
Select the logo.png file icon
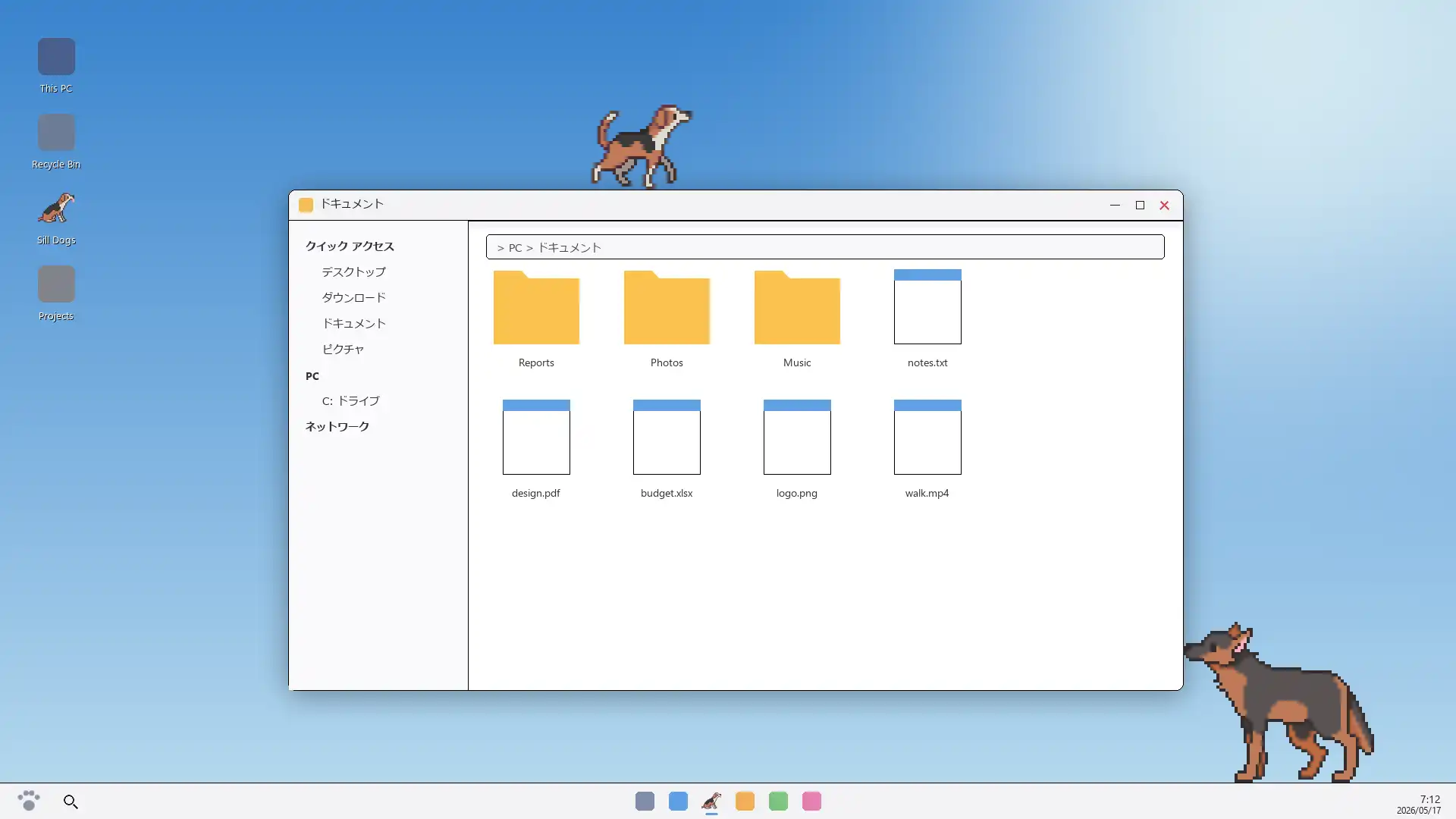click(797, 437)
